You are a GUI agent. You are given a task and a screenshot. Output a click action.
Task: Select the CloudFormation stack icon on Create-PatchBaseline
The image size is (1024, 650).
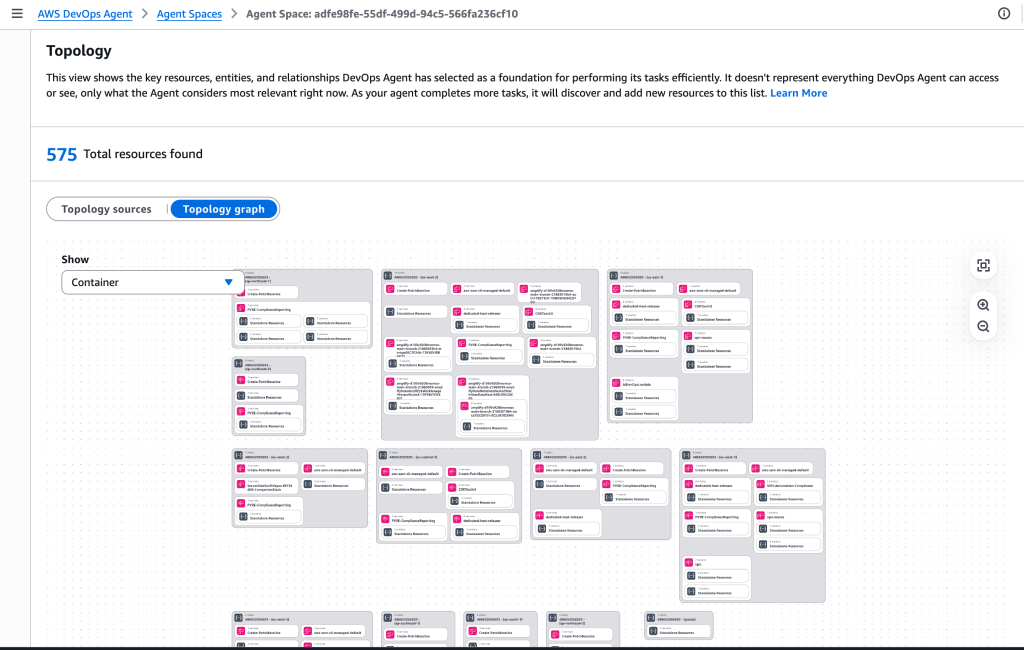390,289
